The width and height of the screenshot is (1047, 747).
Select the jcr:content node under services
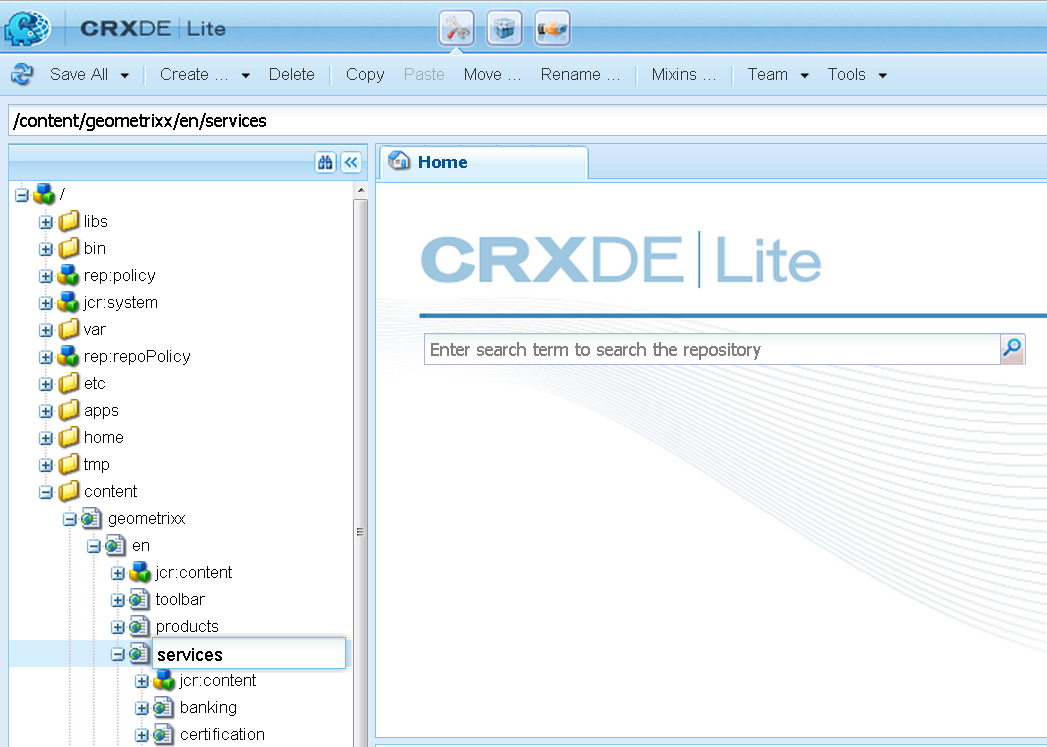tap(218, 680)
